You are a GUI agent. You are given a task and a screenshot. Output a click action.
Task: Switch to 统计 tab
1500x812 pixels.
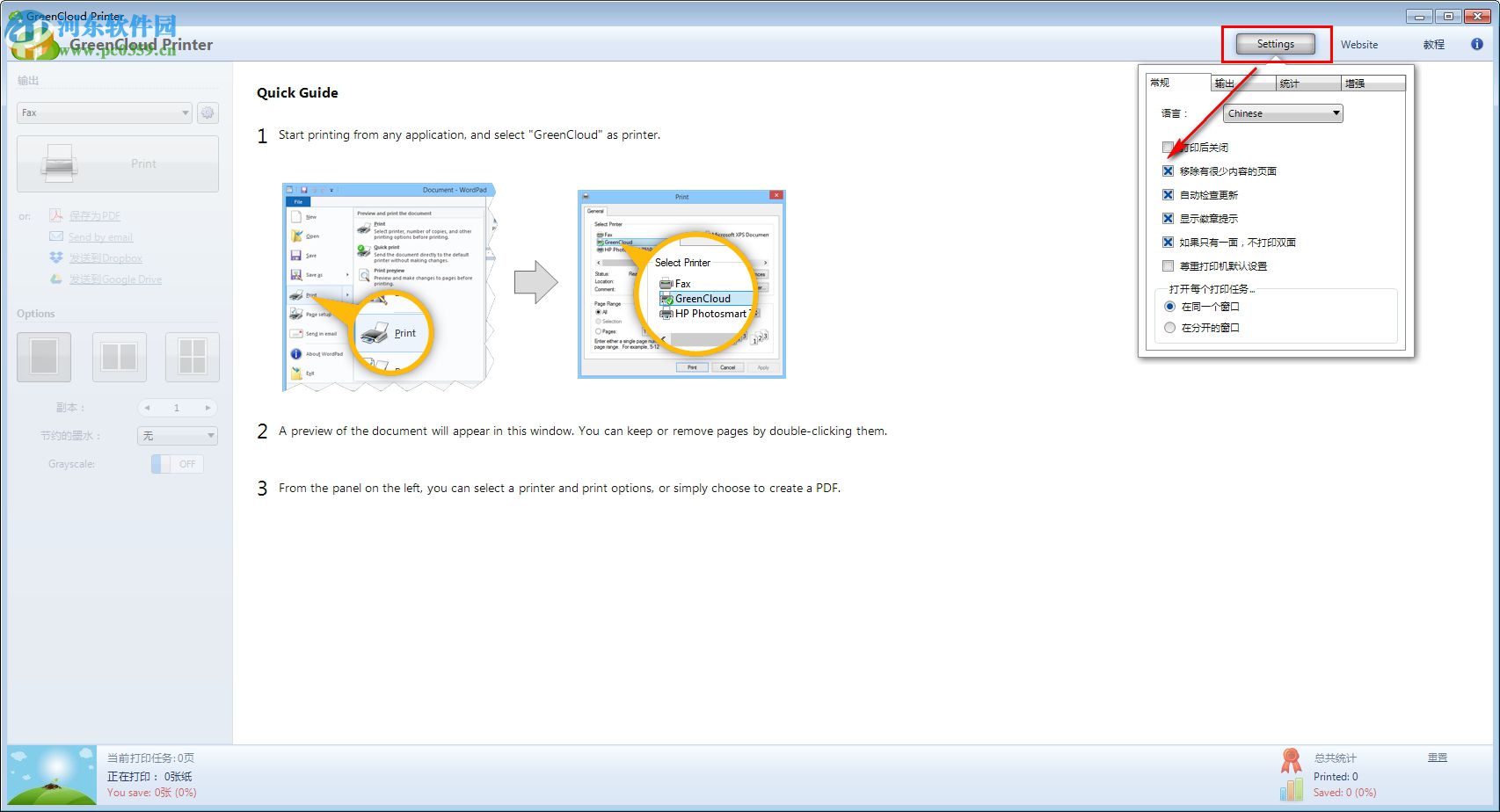tap(1308, 83)
